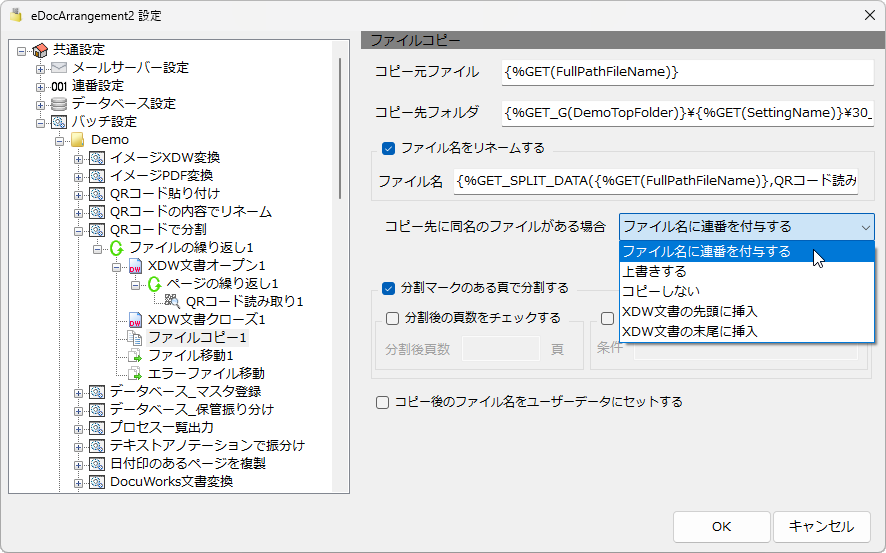Check コピー後のファイル名をユーザーデータにセットする

pos(383,403)
